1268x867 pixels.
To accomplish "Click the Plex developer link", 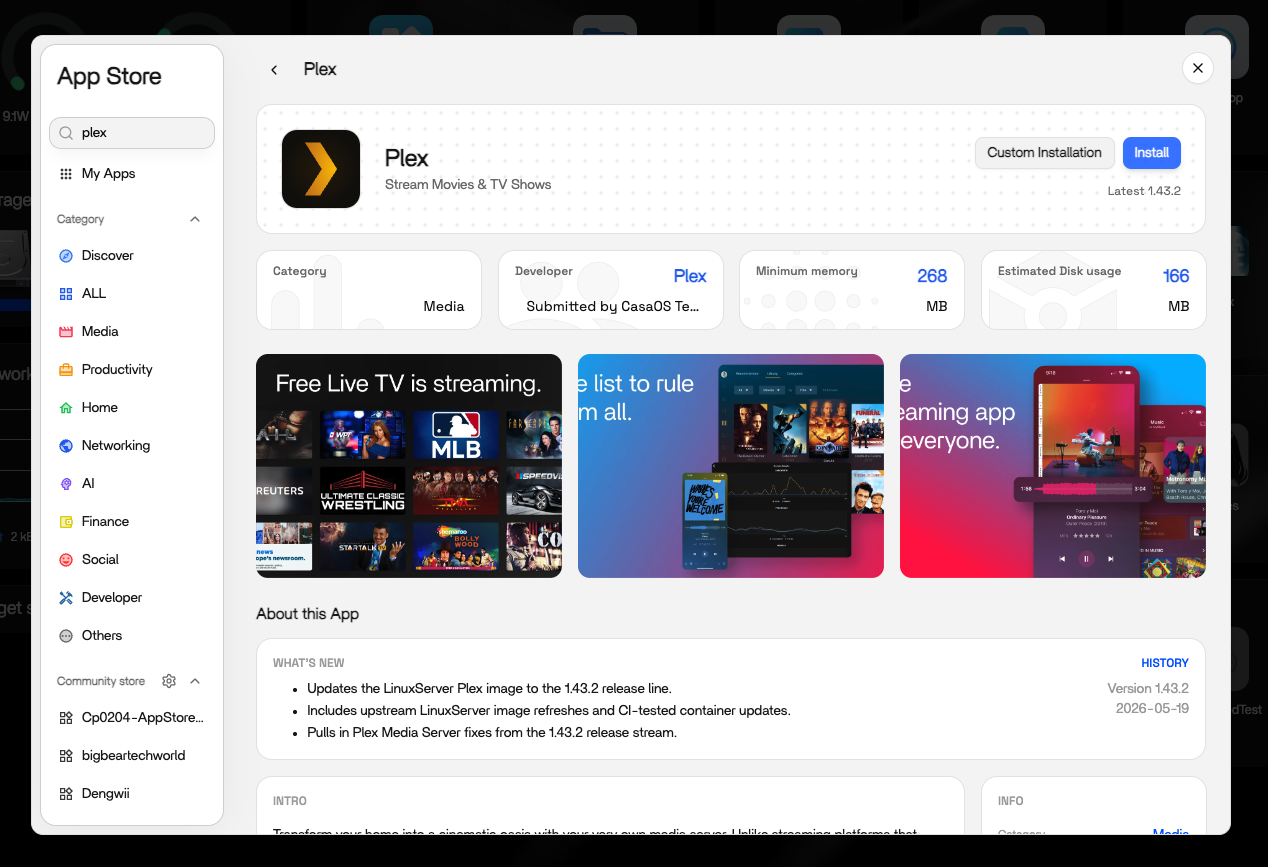I will click(690, 276).
